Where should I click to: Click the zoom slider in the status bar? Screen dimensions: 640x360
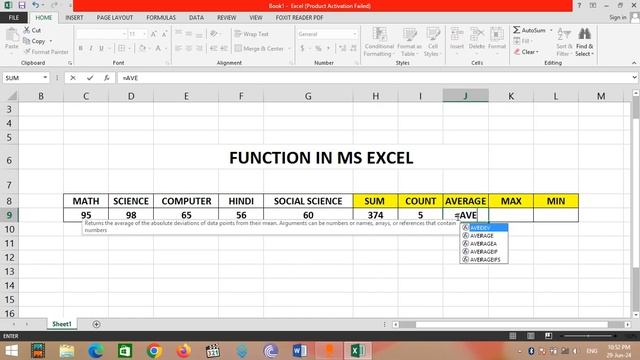click(588, 336)
